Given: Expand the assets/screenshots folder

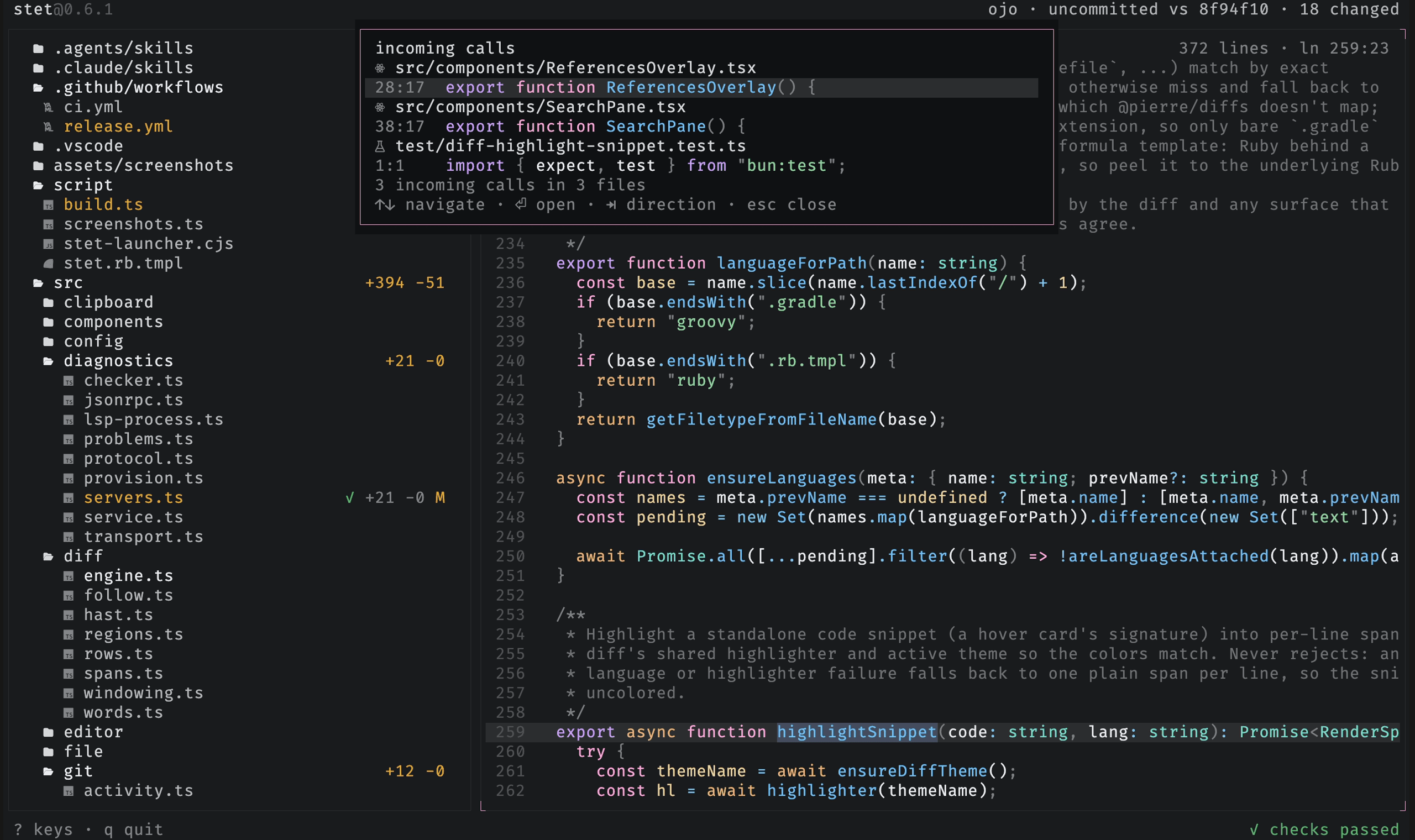Looking at the screenshot, I should 39,166.
